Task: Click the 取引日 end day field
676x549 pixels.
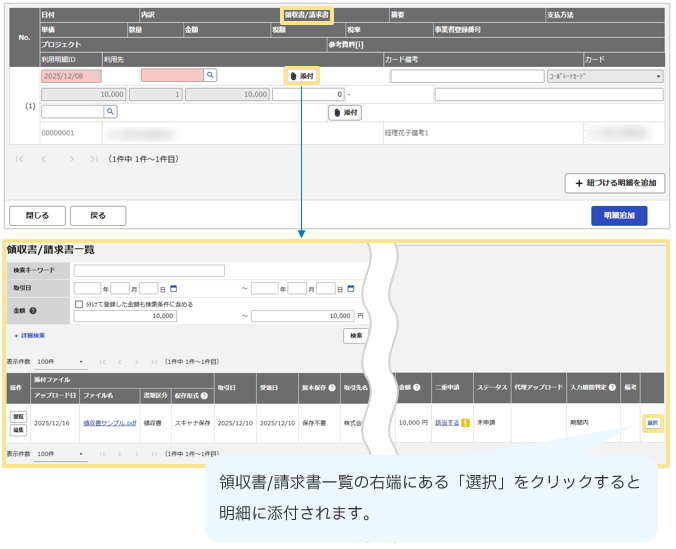Action: coord(326,288)
